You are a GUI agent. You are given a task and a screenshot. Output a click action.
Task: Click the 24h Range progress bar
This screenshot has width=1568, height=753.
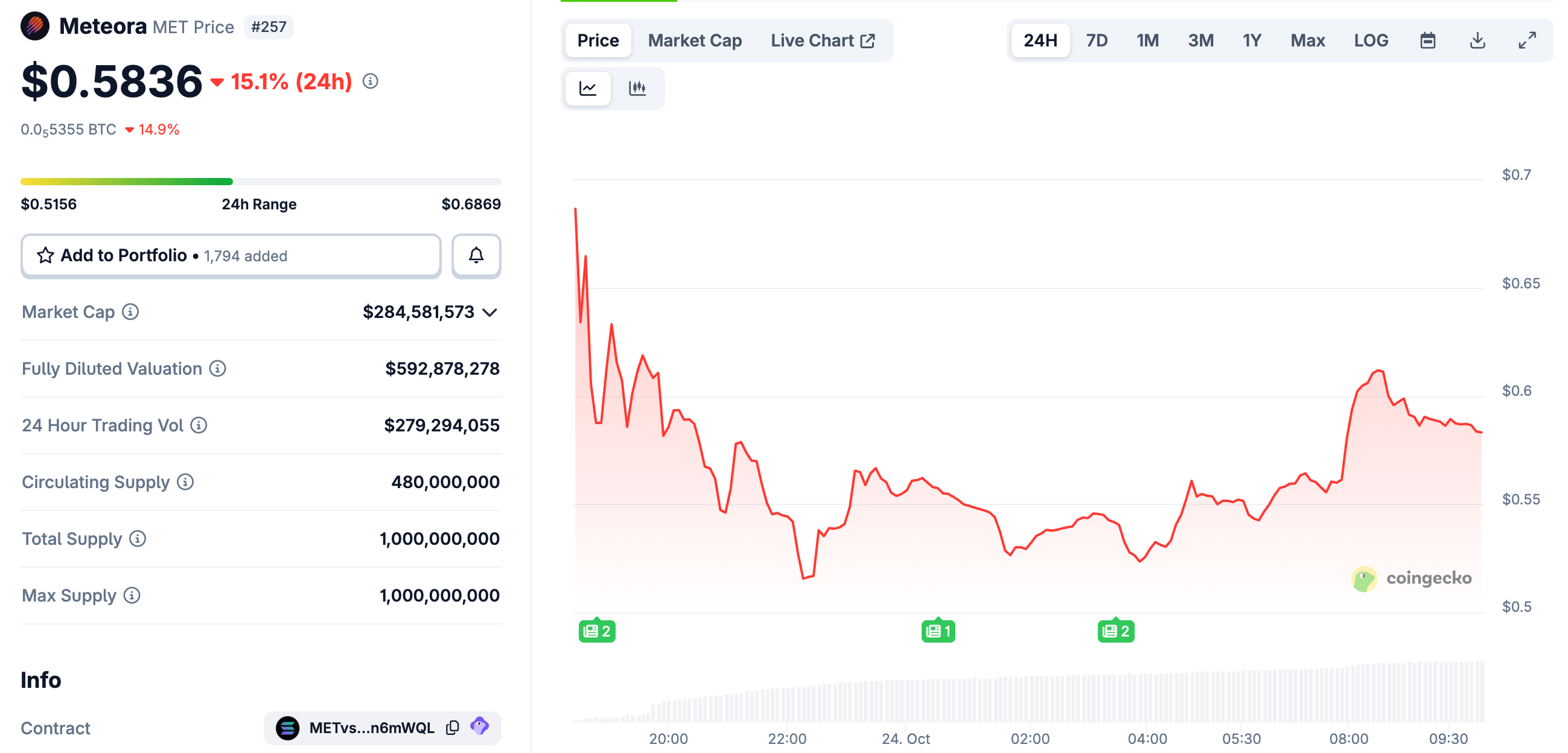pos(261,182)
